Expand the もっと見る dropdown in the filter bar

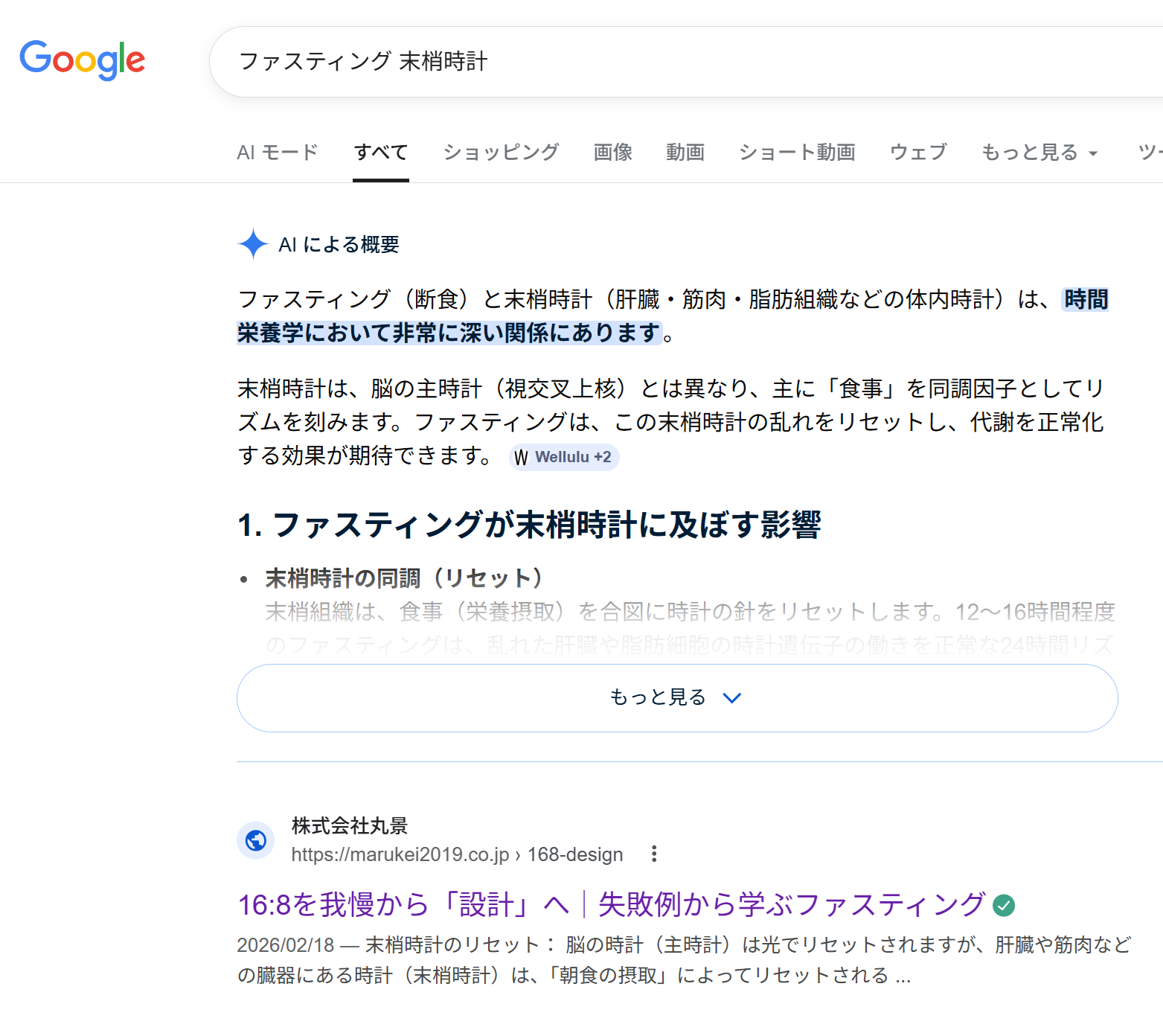pos(1039,153)
